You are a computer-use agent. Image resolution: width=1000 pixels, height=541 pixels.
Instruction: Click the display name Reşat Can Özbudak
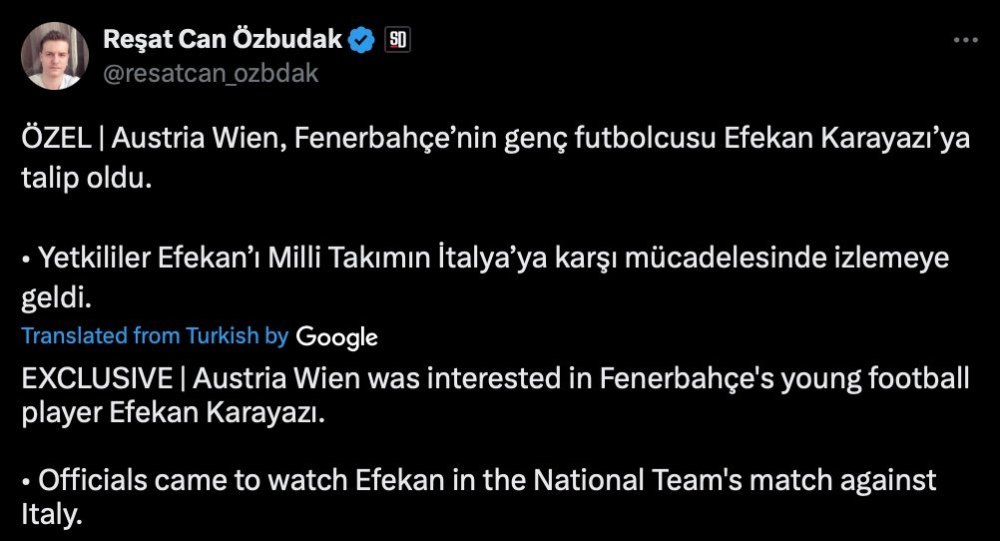pos(223,41)
